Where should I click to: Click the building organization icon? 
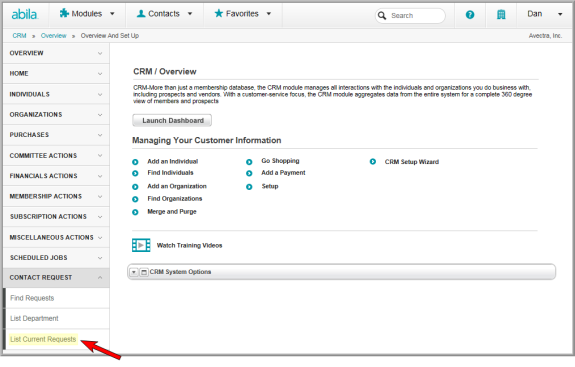click(x=501, y=15)
